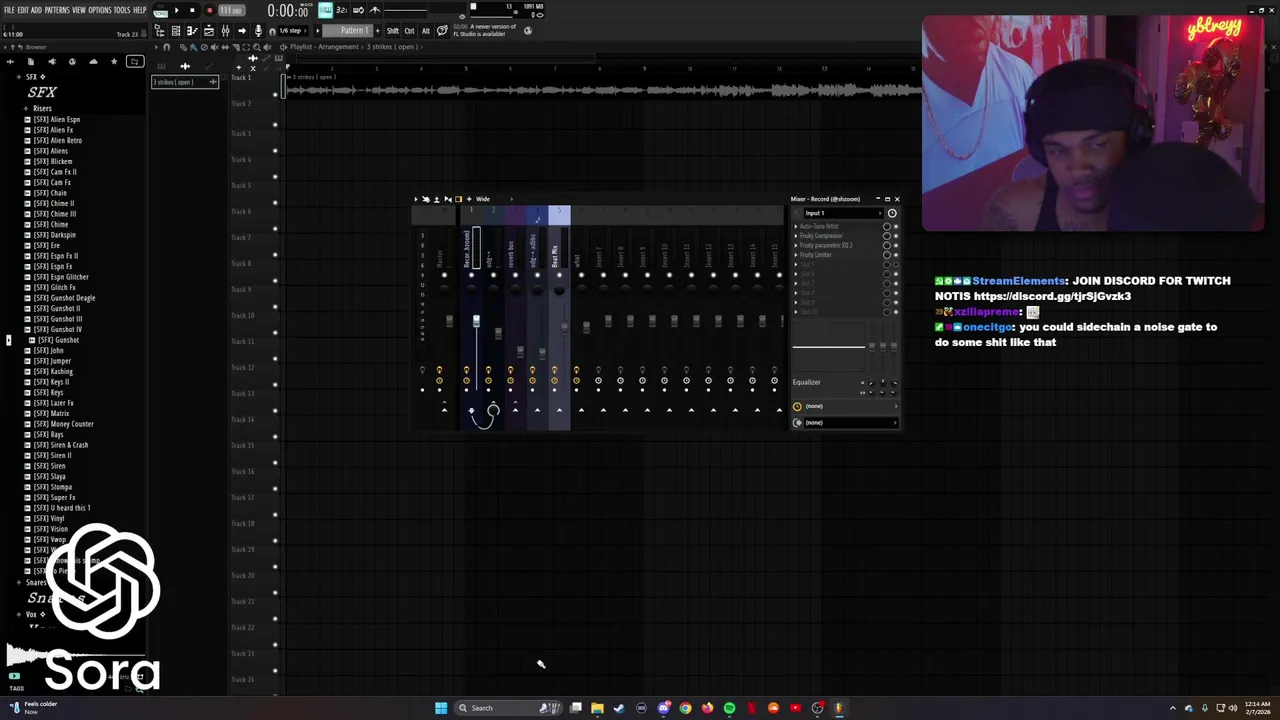Open the OPTIONS menu
This screenshot has height=720, width=1280.
click(100, 10)
